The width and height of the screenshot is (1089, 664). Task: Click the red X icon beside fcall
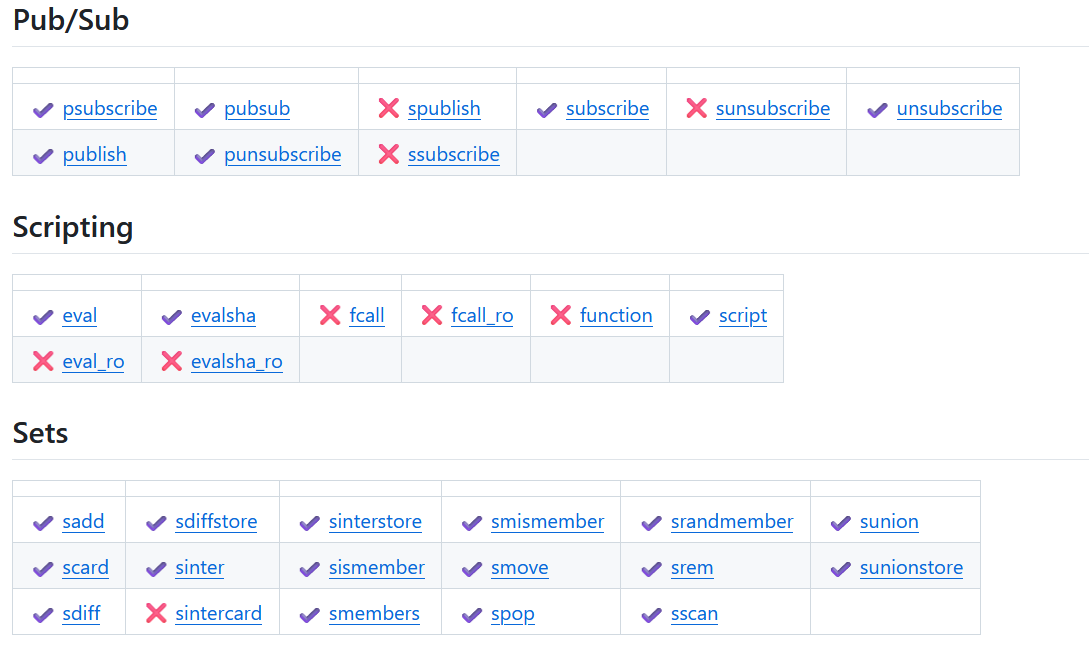pyautogui.click(x=330, y=315)
